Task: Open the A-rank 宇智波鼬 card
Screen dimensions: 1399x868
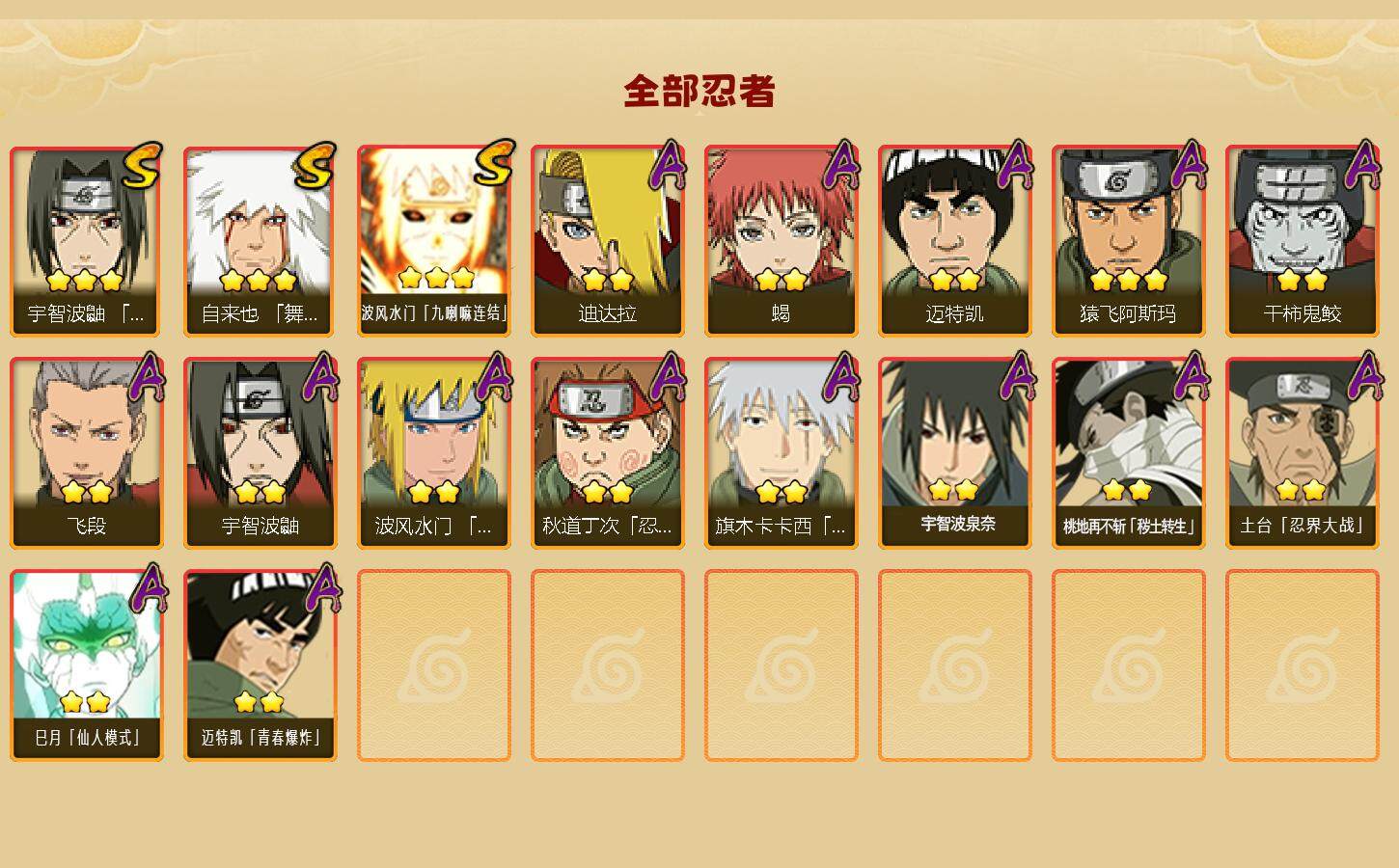Action: [261, 453]
